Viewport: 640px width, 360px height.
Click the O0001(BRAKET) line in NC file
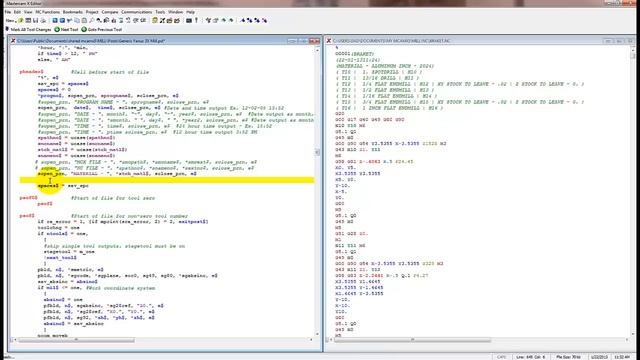(x=354, y=54)
